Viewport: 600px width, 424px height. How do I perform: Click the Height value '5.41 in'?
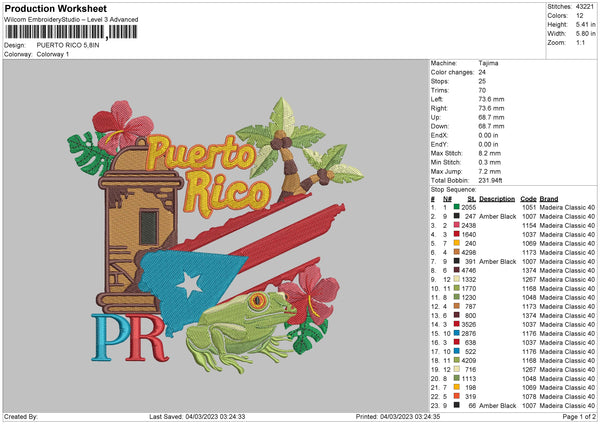[x=585, y=24]
